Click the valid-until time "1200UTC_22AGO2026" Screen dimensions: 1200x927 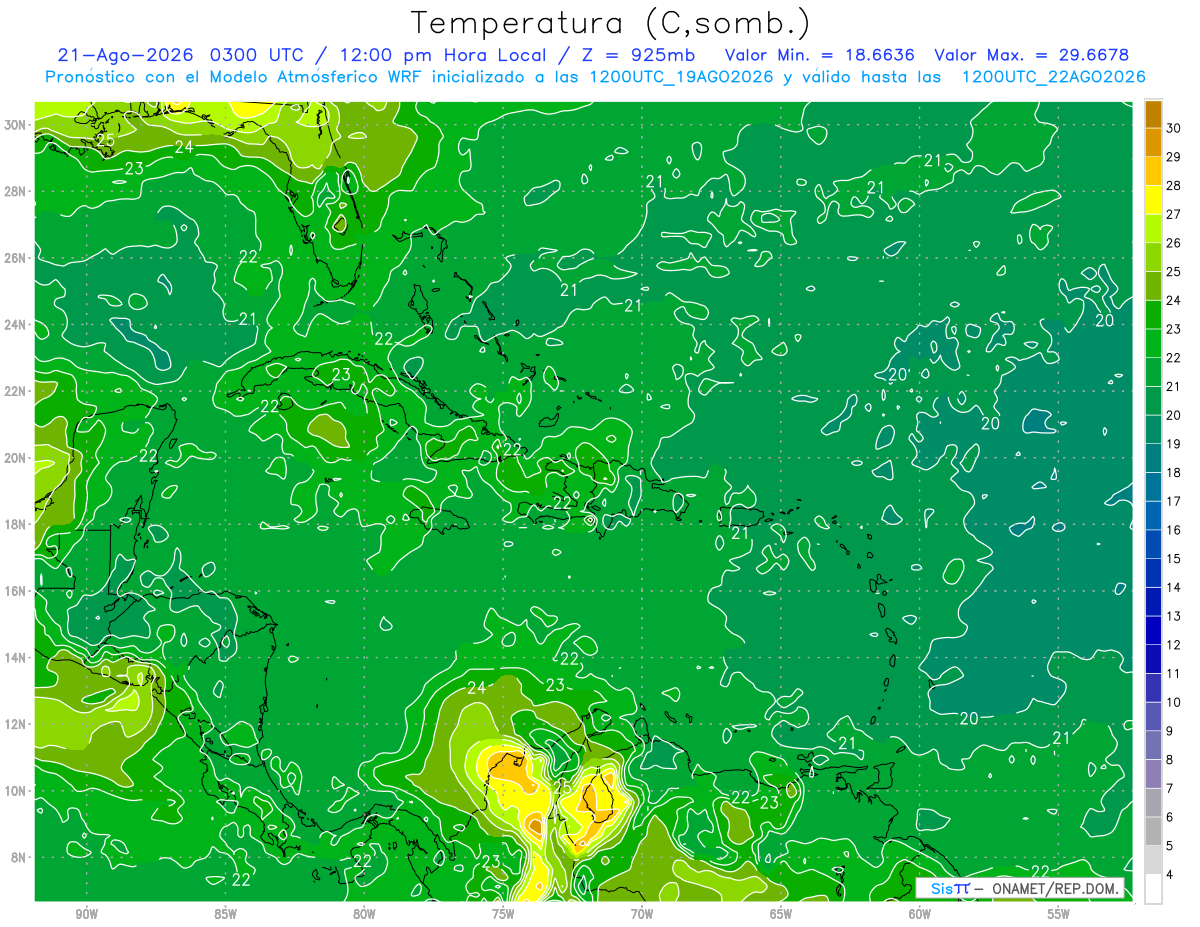pyautogui.click(x=1053, y=77)
